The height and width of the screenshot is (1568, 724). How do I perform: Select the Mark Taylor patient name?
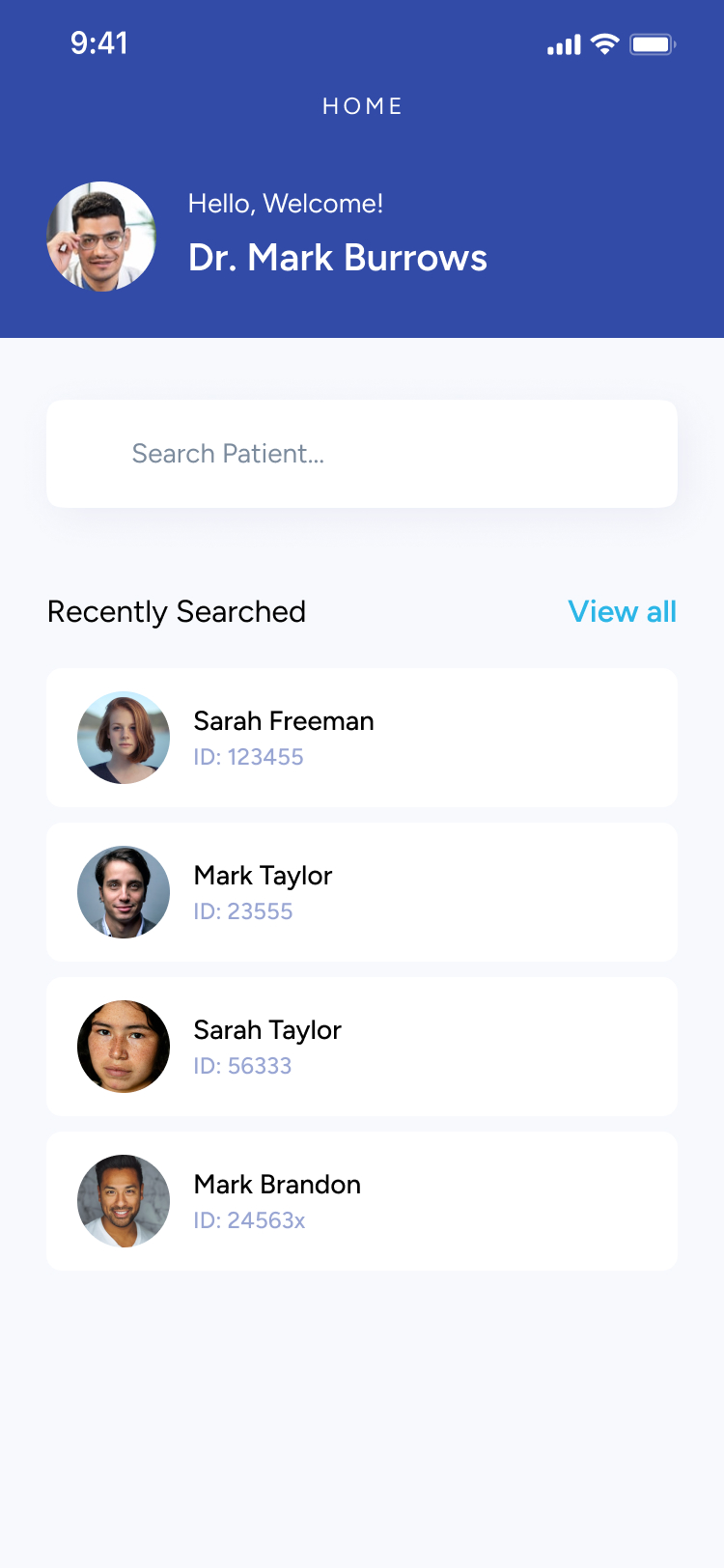point(263,876)
